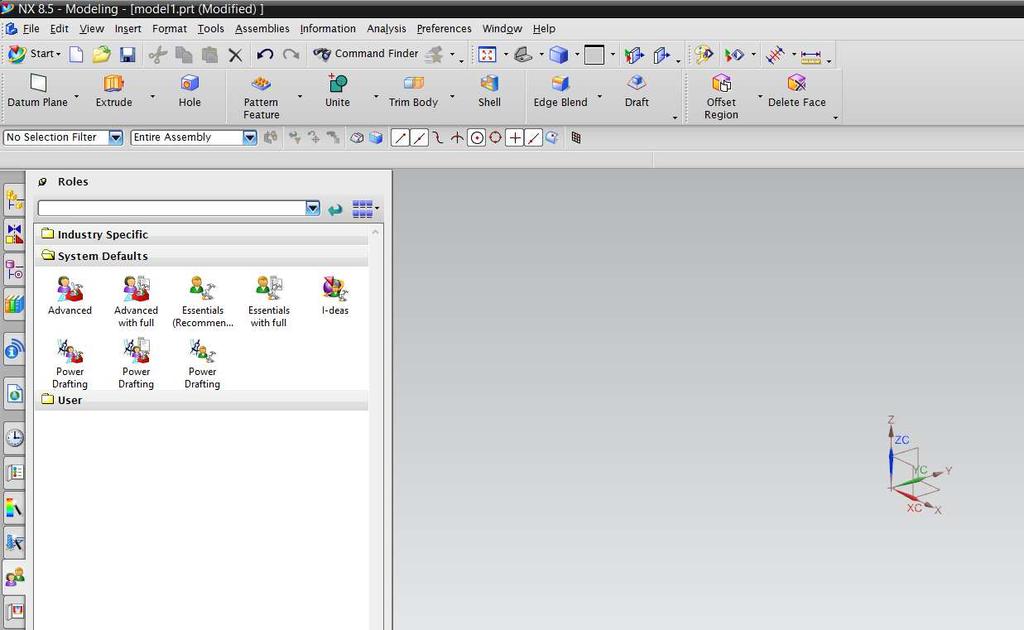This screenshot has width=1024, height=630.
Task: Select the Pattern Feature tool
Action: pos(261,97)
